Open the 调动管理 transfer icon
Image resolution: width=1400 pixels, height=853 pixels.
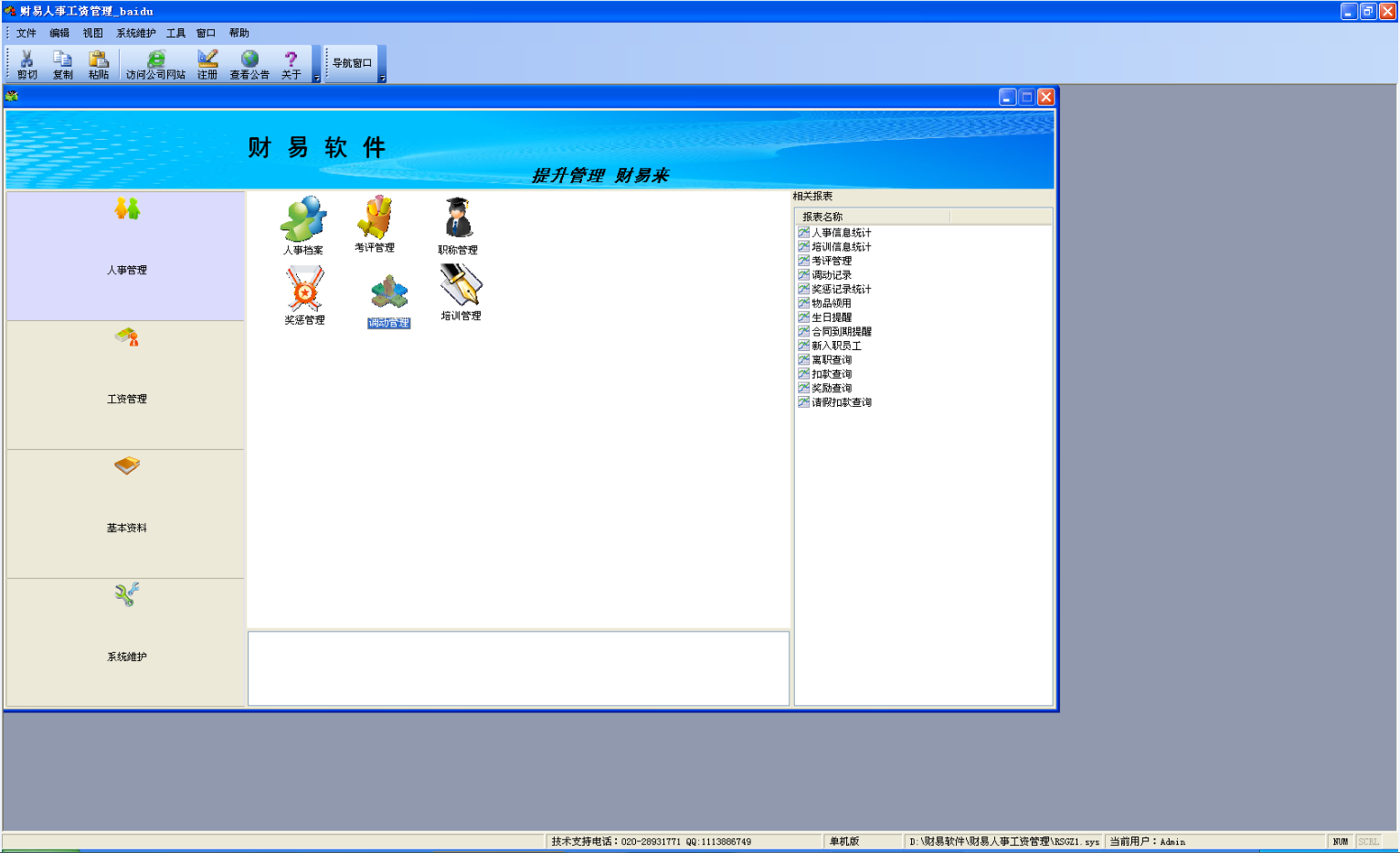pos(388,294)
